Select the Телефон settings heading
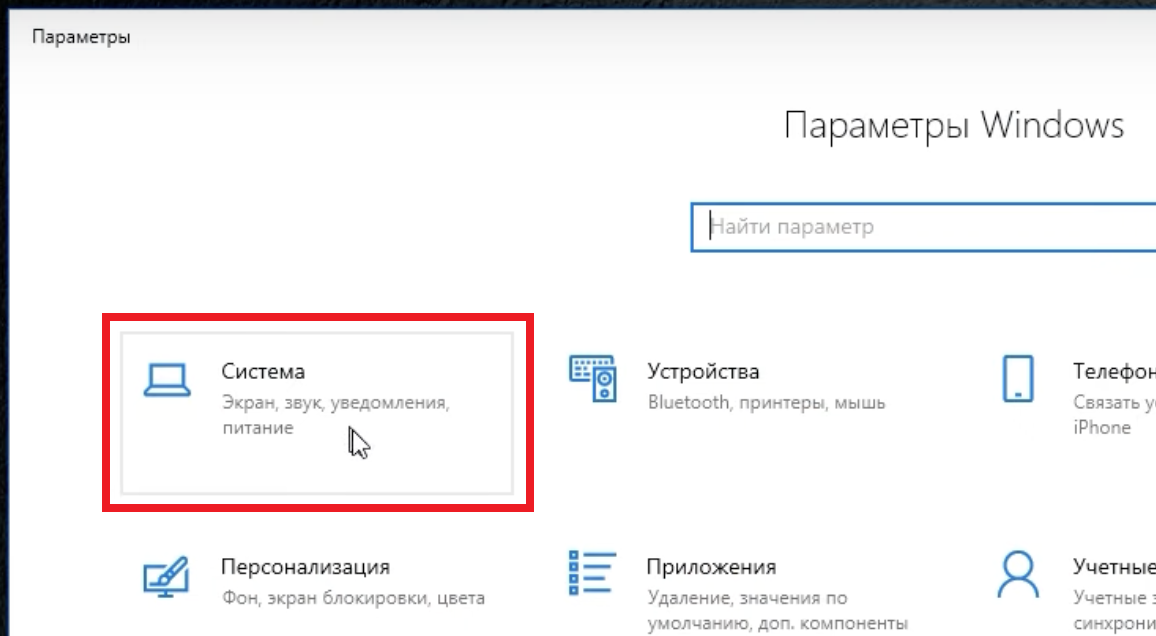This screenshot has width=1156, height=636. (x=1114, y=371)
